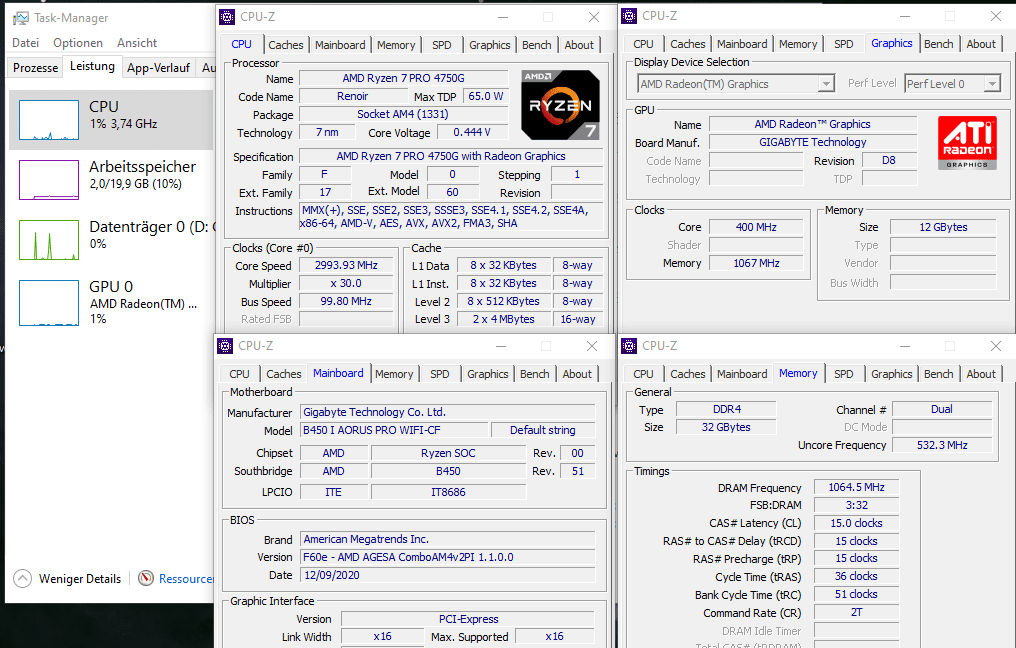
Task: Switch to the Prozesse tab
Action: point(36,67)
